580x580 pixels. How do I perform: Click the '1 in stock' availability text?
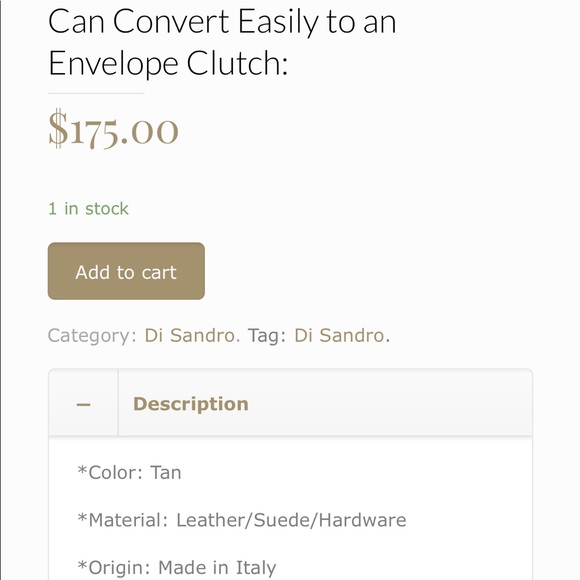[x=88, y=209]
